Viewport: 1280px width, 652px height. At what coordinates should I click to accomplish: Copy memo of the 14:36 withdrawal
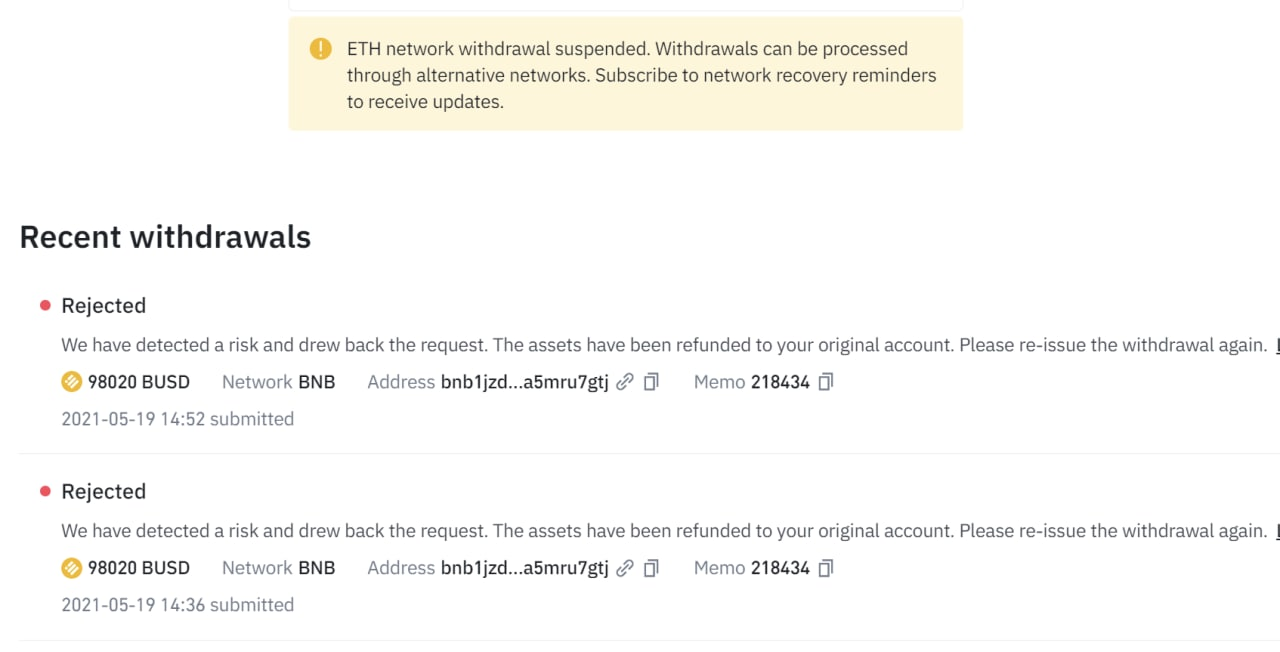pyautogui.click(x=826, y=568)
